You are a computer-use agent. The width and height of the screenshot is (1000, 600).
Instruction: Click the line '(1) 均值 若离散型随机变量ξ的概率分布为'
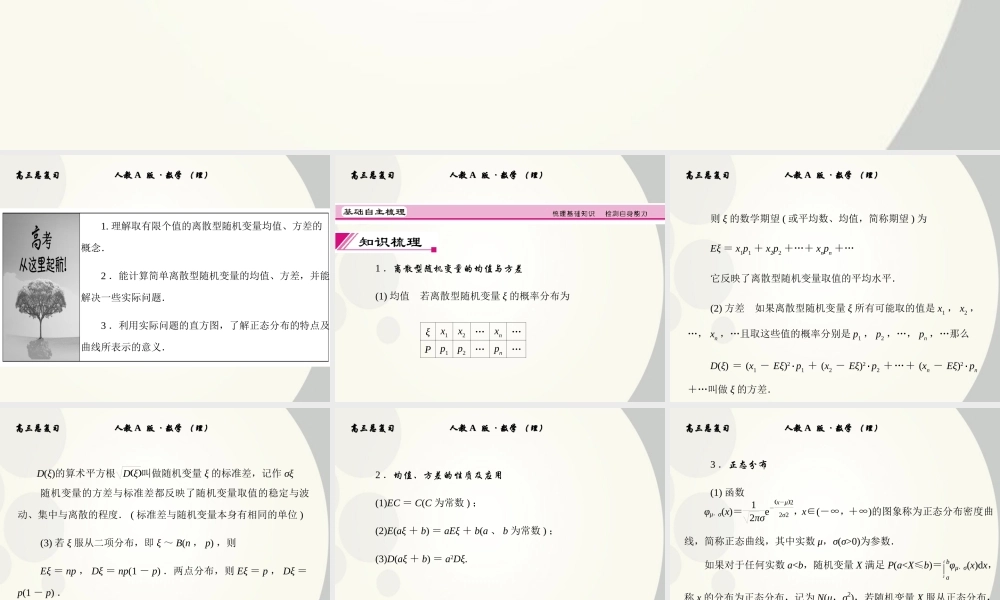(x=472, y=296)
